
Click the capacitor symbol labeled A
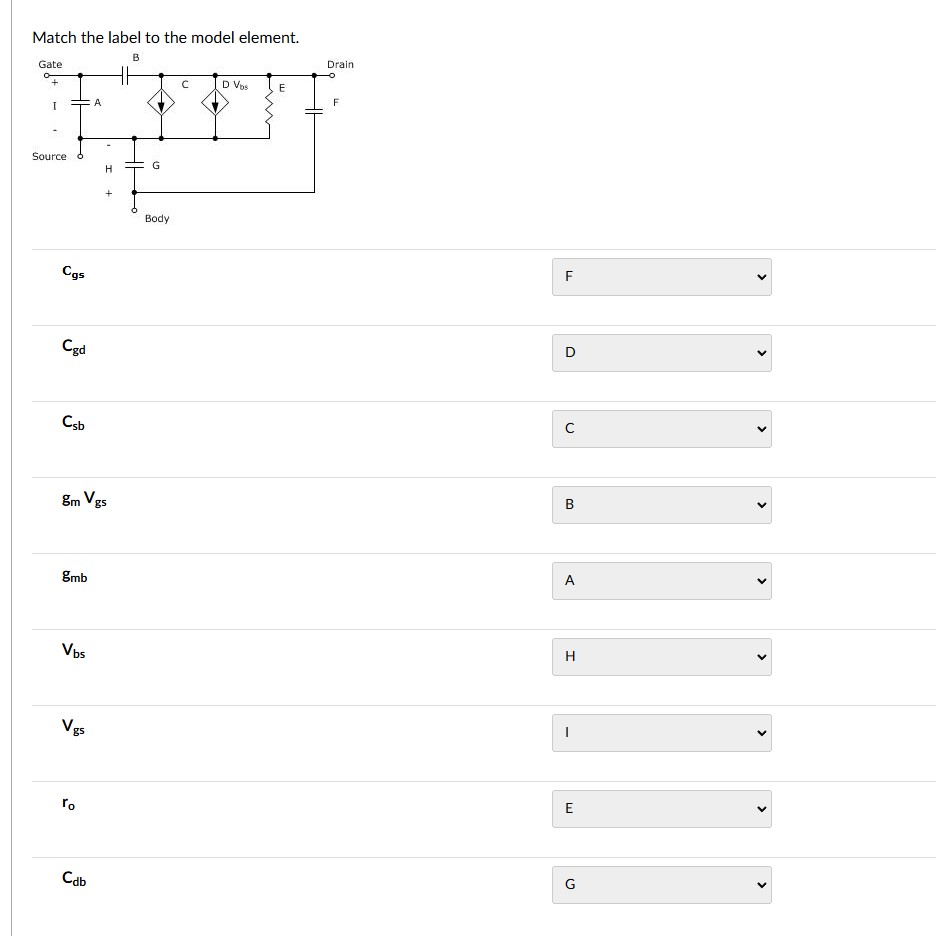click(79, 104)
